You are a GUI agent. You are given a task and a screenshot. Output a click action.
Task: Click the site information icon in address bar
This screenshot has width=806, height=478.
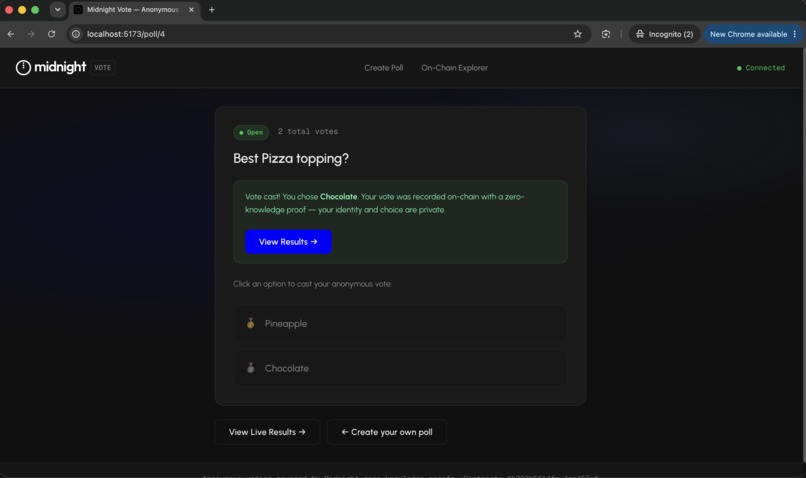pyautogui.click(x=76, y=34)
